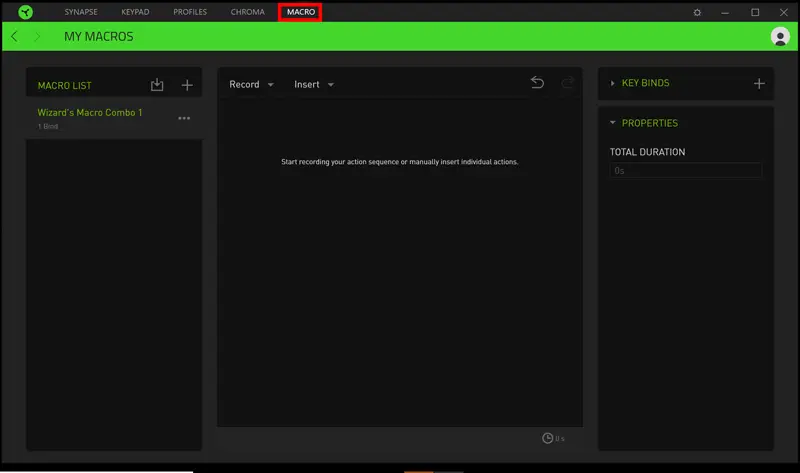Open the Insert dropdown
This screenshot has height=473, width=800.
314,84
